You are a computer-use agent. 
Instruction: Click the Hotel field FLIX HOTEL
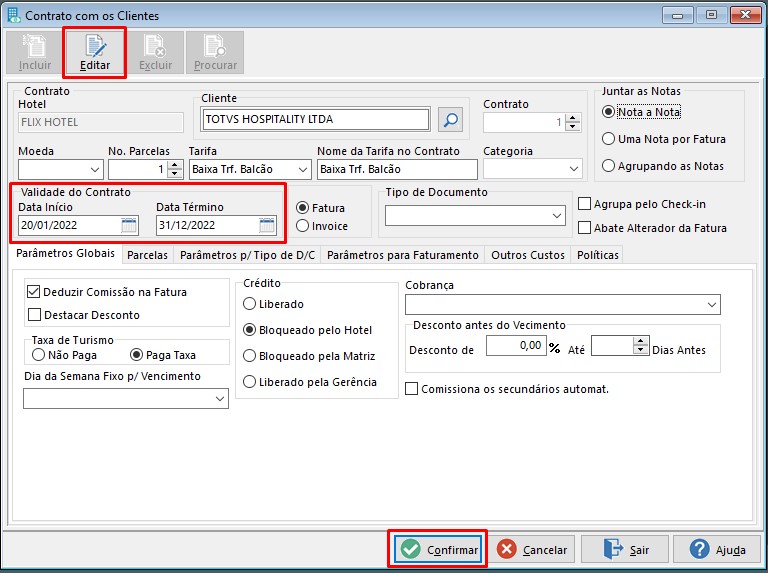click(101, 122)
